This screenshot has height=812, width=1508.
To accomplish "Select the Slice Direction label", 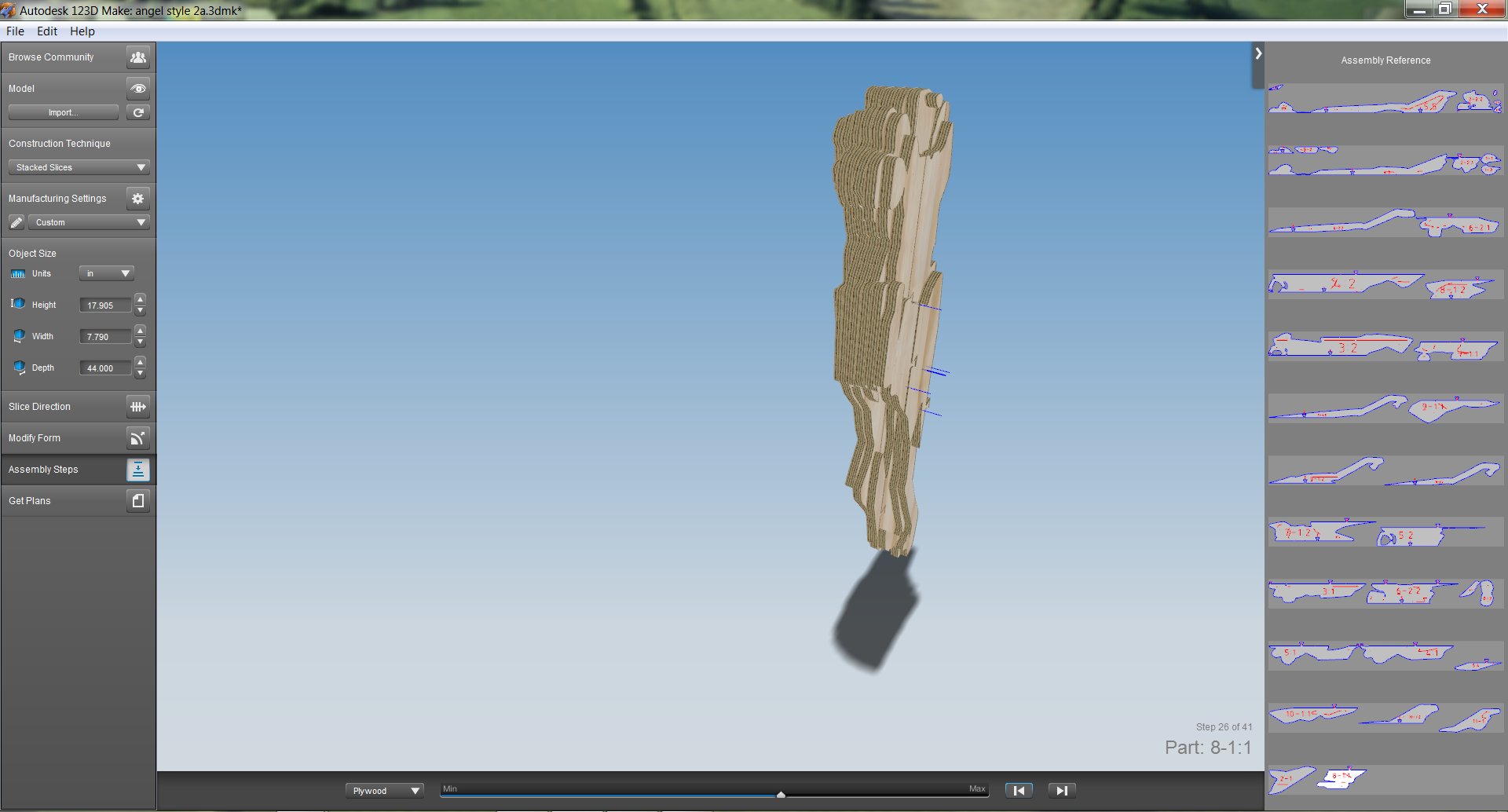I will point(39,407).
